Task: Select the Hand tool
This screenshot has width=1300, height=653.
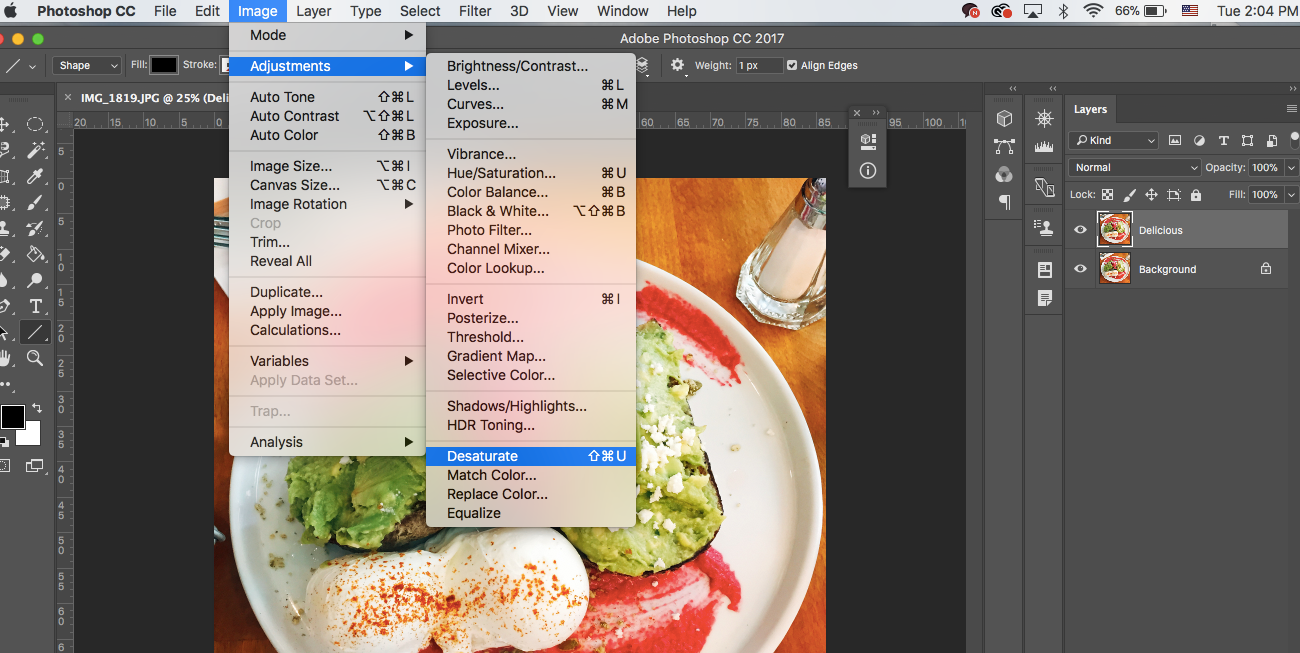Action: pos(5,358)
